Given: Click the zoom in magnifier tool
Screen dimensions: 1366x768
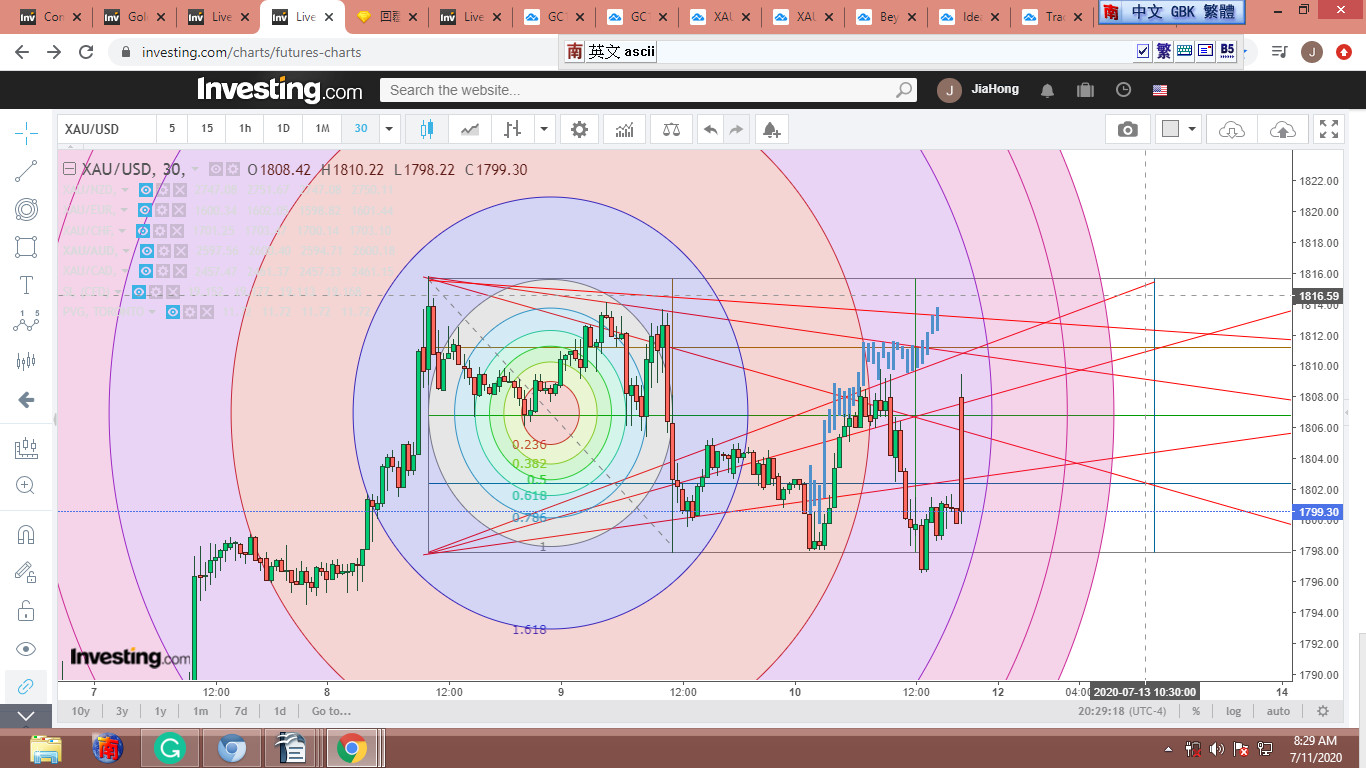Looking at the screenshot, I should click(x=26, y=485).
